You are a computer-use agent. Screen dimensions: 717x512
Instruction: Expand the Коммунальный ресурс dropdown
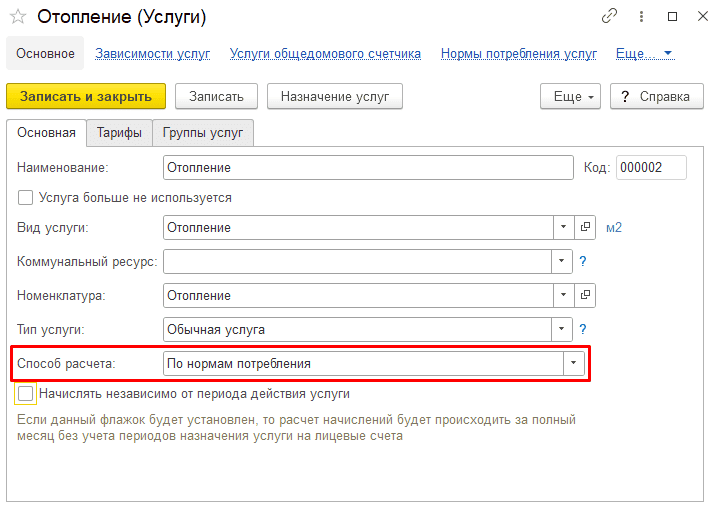tap(563, 261)
